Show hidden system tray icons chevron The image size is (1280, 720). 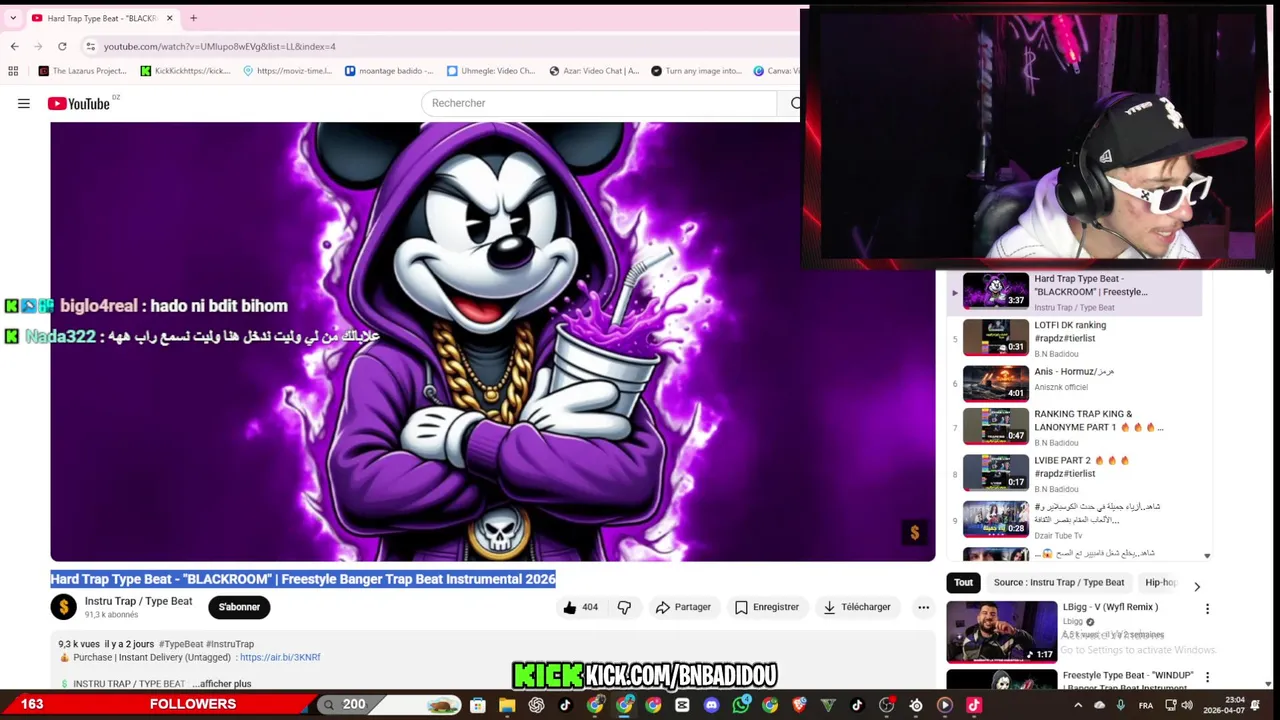[1078, 705]
